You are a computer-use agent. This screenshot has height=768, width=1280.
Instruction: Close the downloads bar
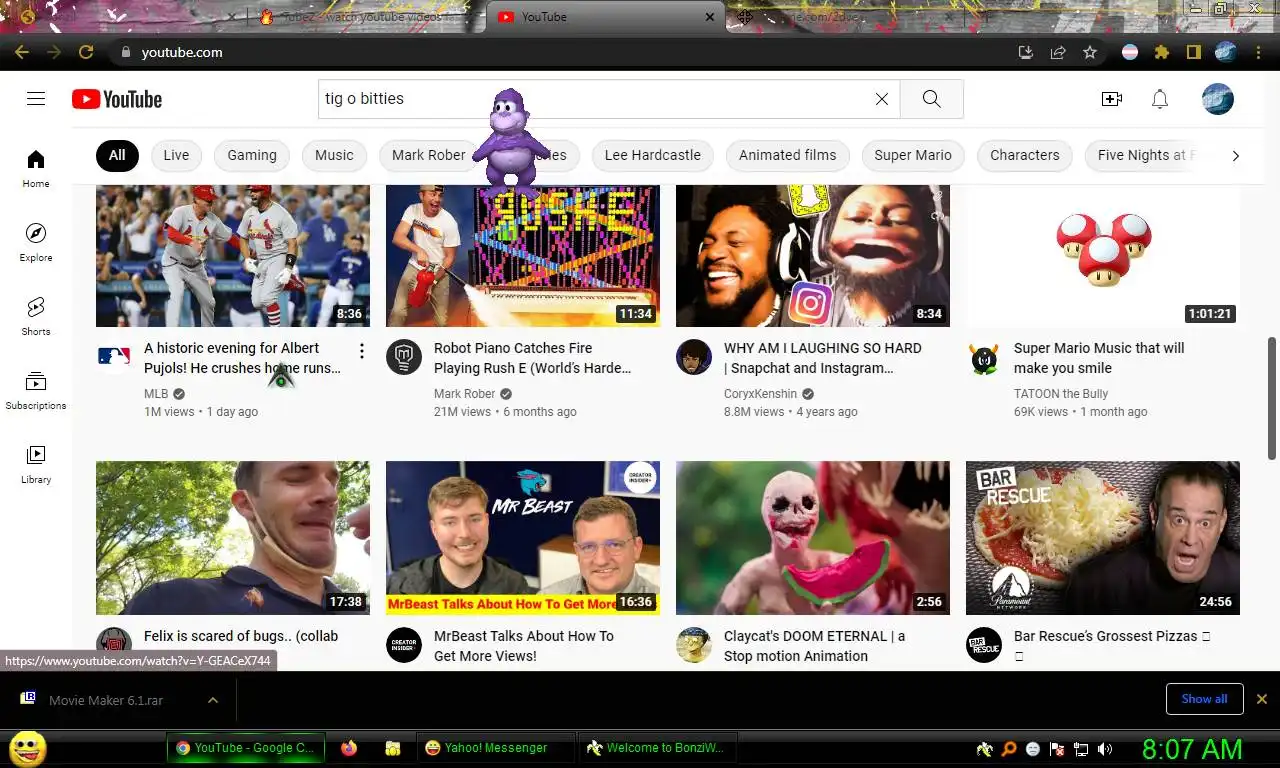click(x=1262, y=699)
